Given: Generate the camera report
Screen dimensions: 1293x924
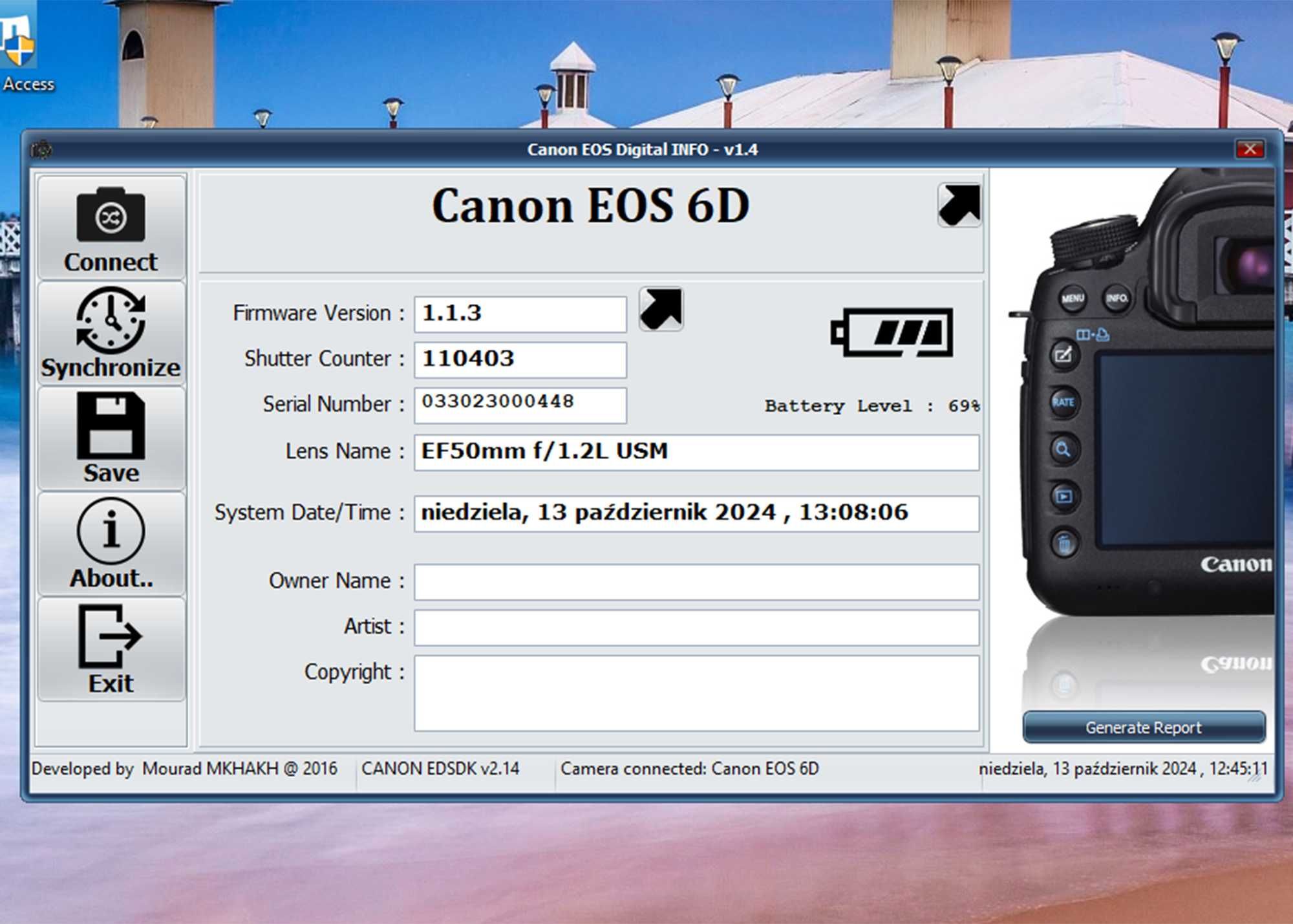Looking at the screenshot, I should click(x=1144, y=727).
